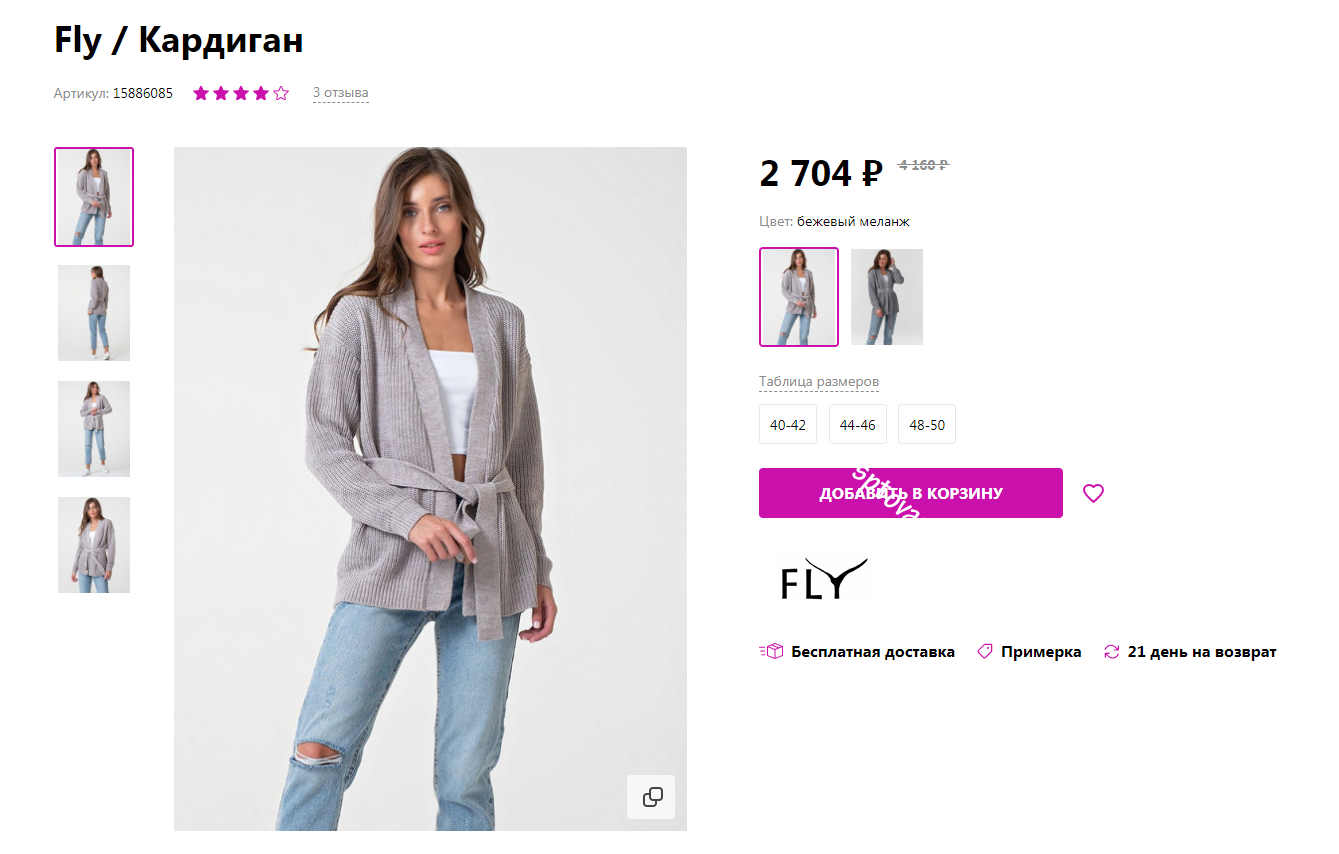Click the return arrows icon near 21 день
Image resolution: width=1339 pixels, height=854 pixels.
pos(1111,650)
